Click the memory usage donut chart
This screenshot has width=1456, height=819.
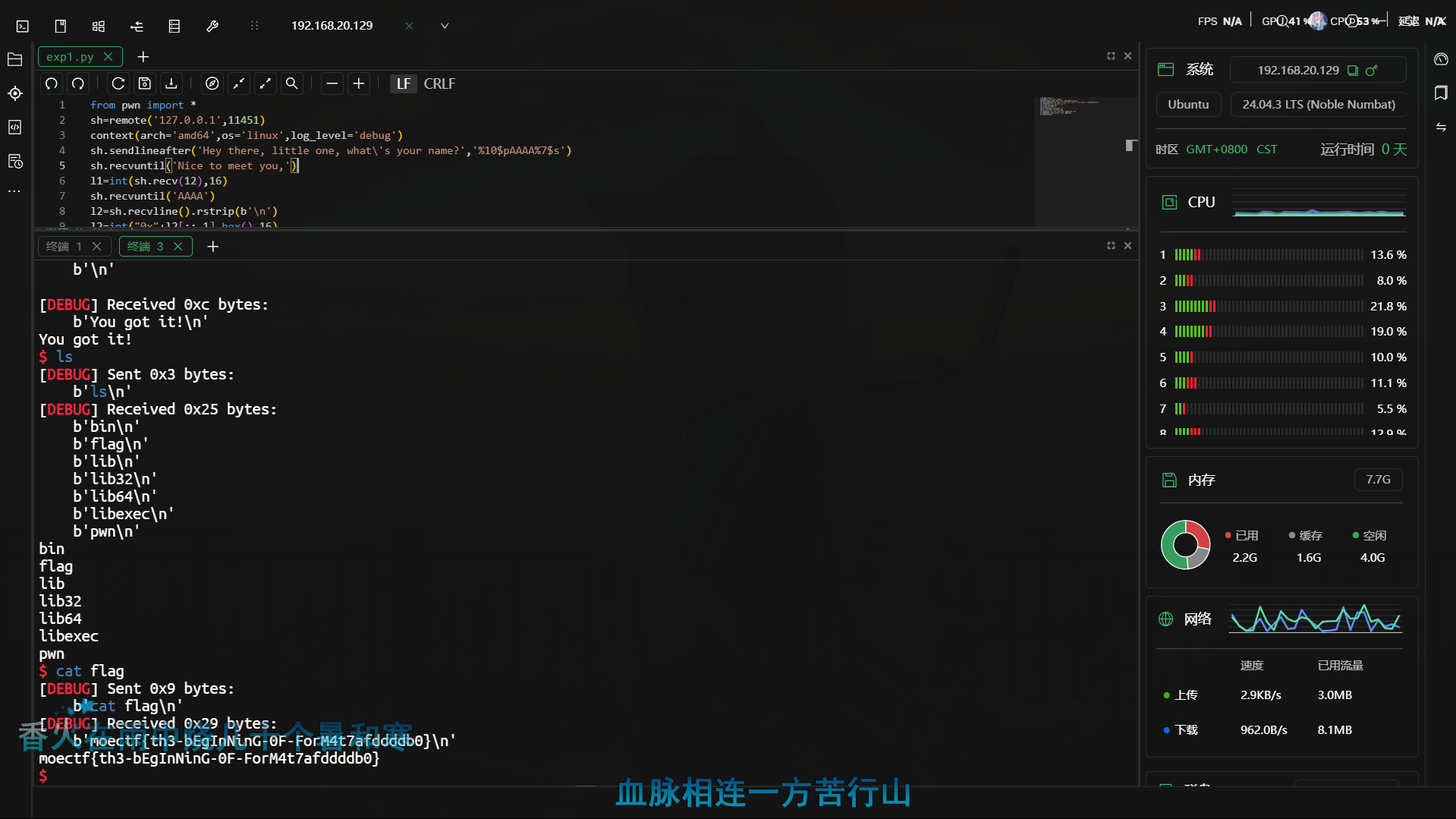click(x=1184, y=544)
